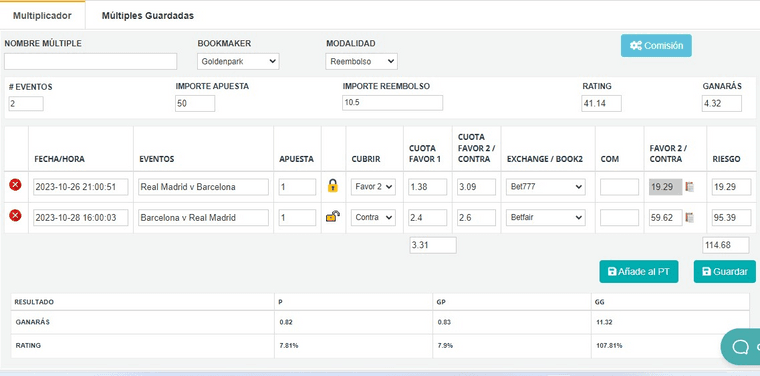Delete the Barcelona v Real Madrid row

coord(16,216)
